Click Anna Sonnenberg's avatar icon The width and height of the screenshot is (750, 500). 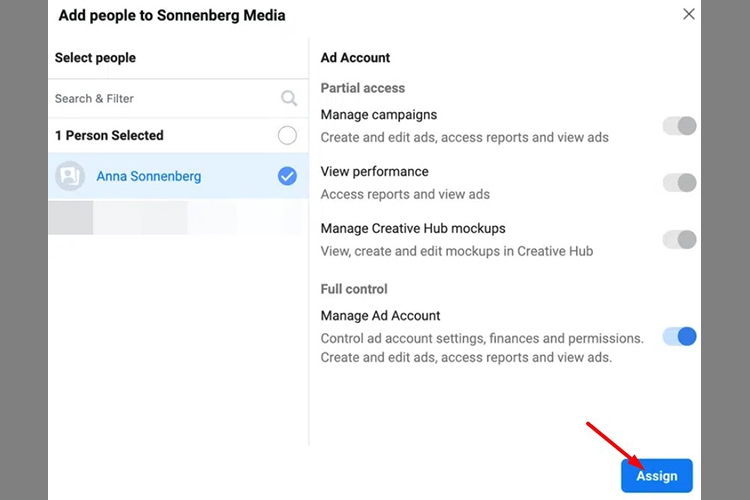tap(70, 176)
